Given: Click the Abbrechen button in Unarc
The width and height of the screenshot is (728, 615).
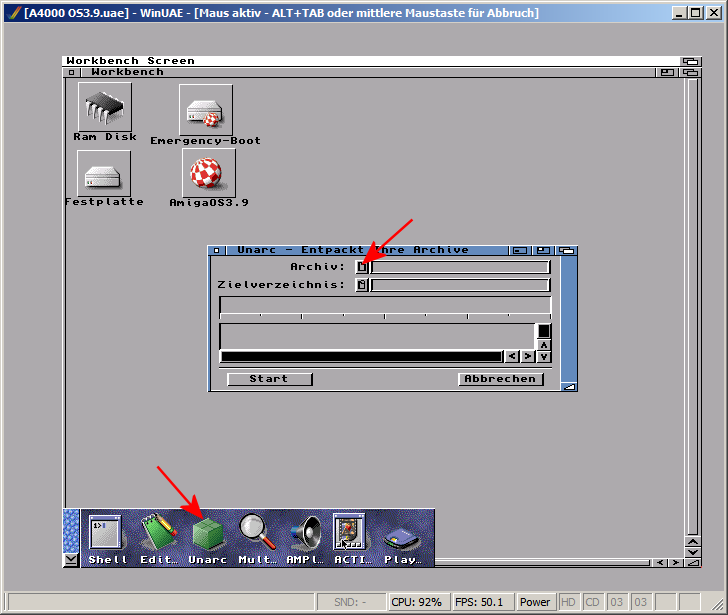Looking at the screenshot, I should (500, 379).
